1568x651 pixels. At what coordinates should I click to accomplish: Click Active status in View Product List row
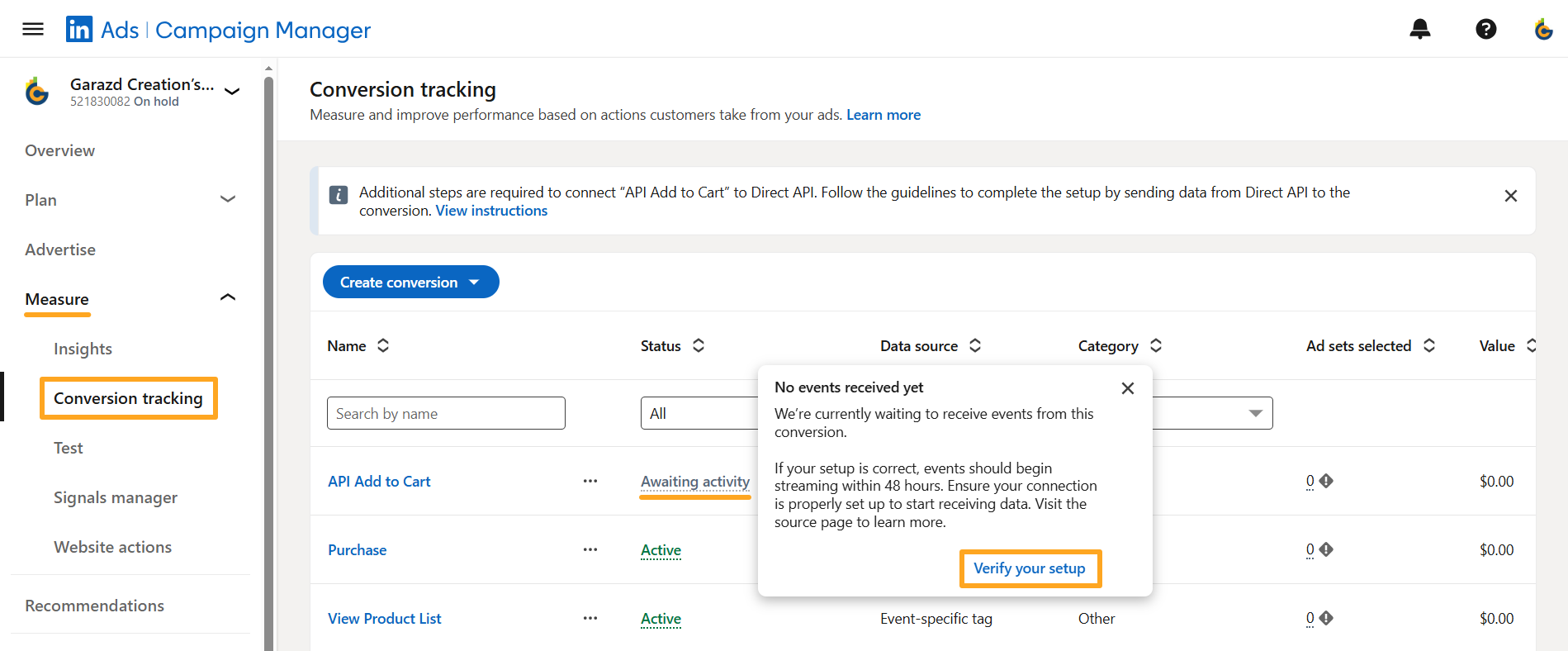(661, 619)
